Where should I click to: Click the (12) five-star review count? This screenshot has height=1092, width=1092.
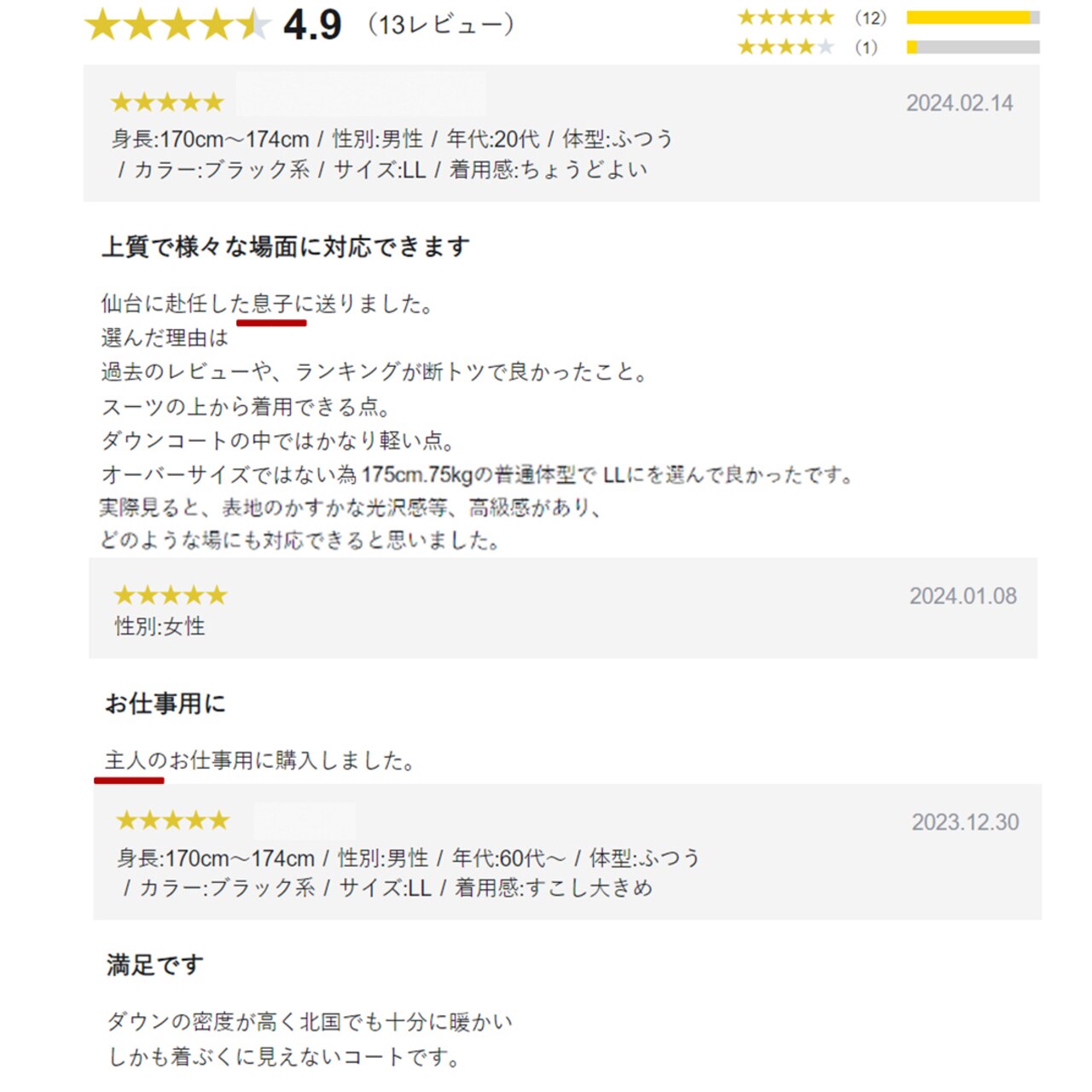(x=870, y=17)
